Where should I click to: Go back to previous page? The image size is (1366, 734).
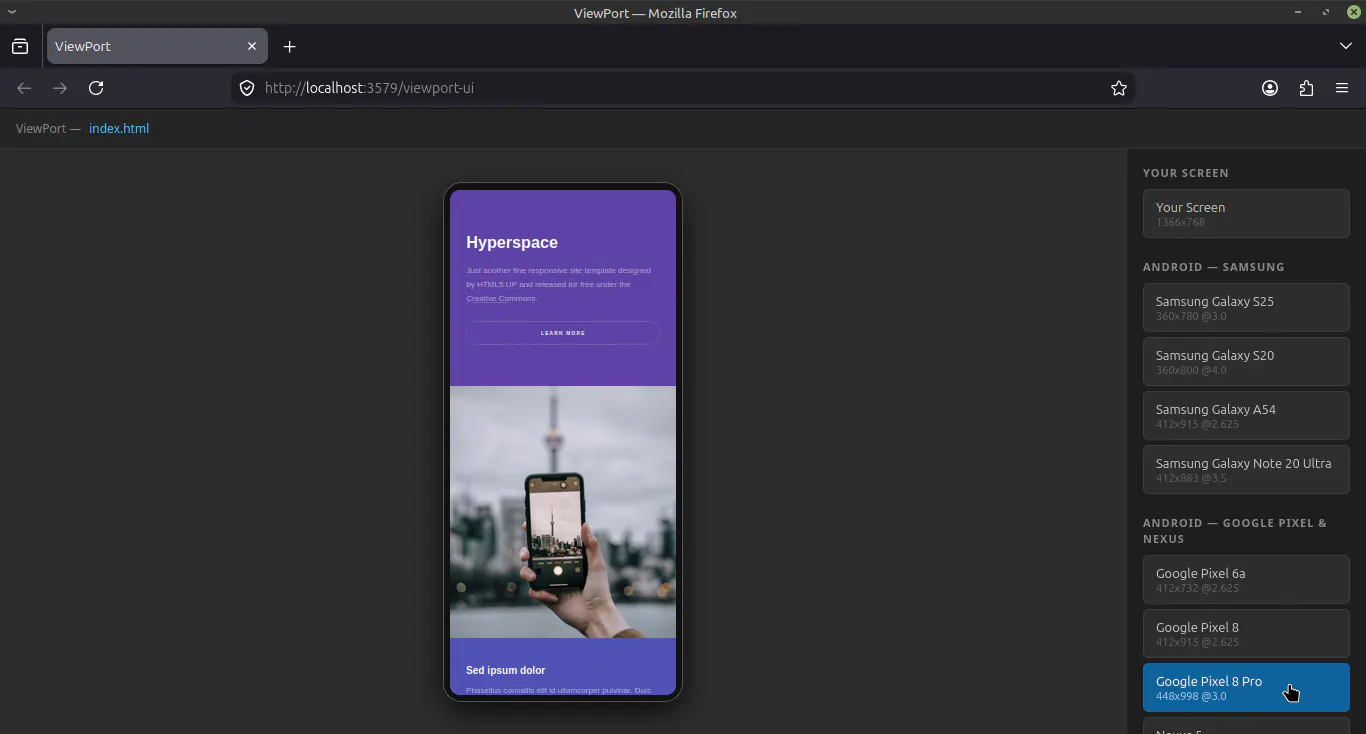point(24,88)
